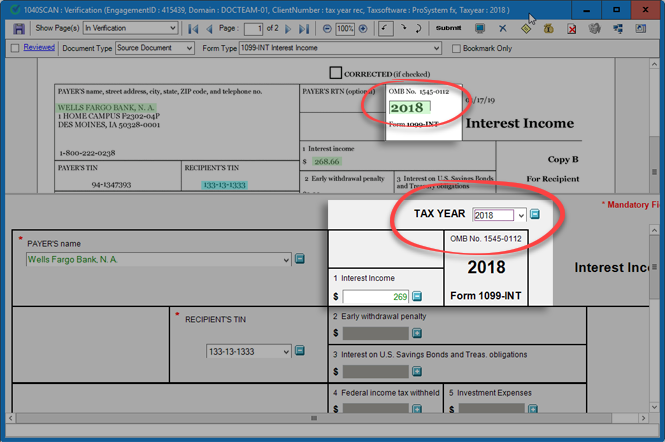Click the Federal income tax withheld field

click(375, 408)
